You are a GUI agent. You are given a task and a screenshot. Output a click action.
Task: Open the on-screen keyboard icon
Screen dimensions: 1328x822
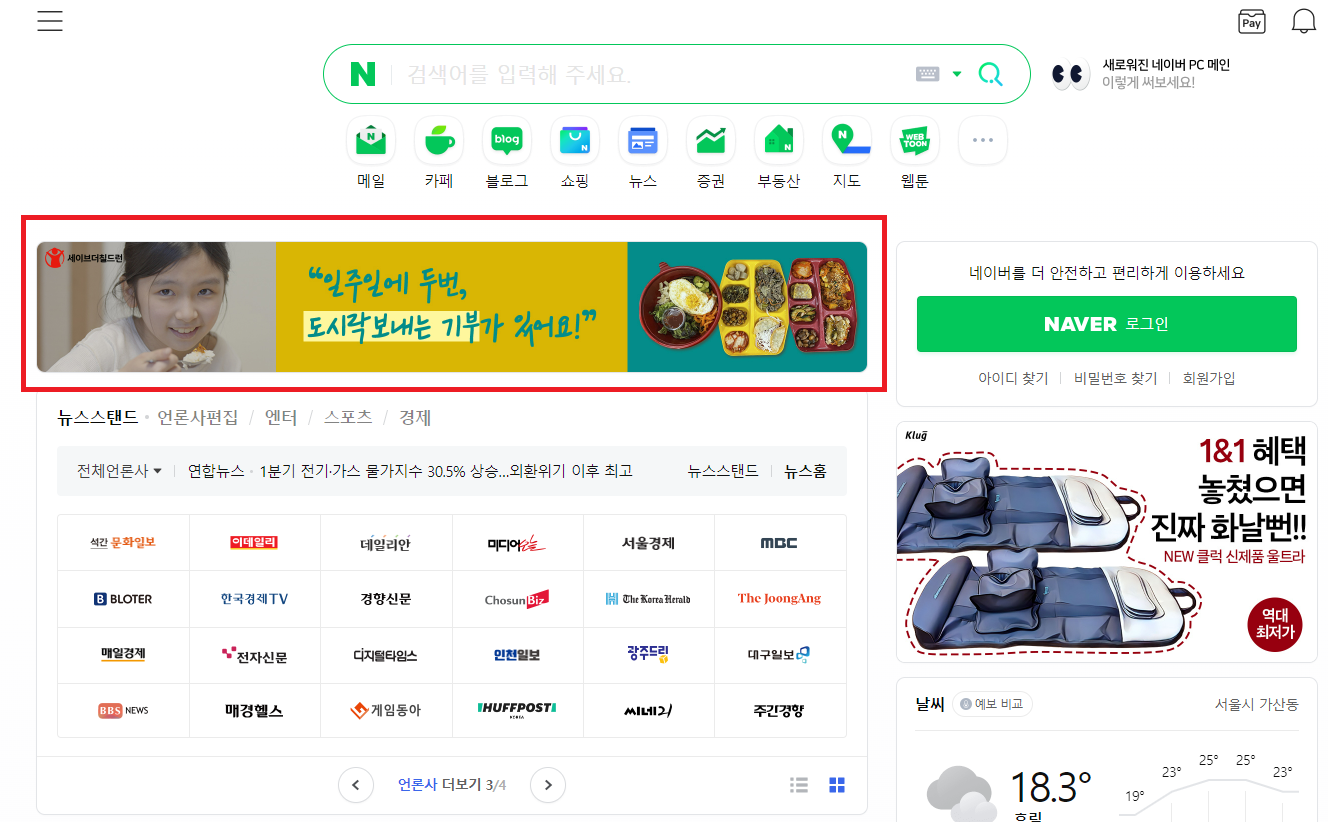click(x=928, y=74)
